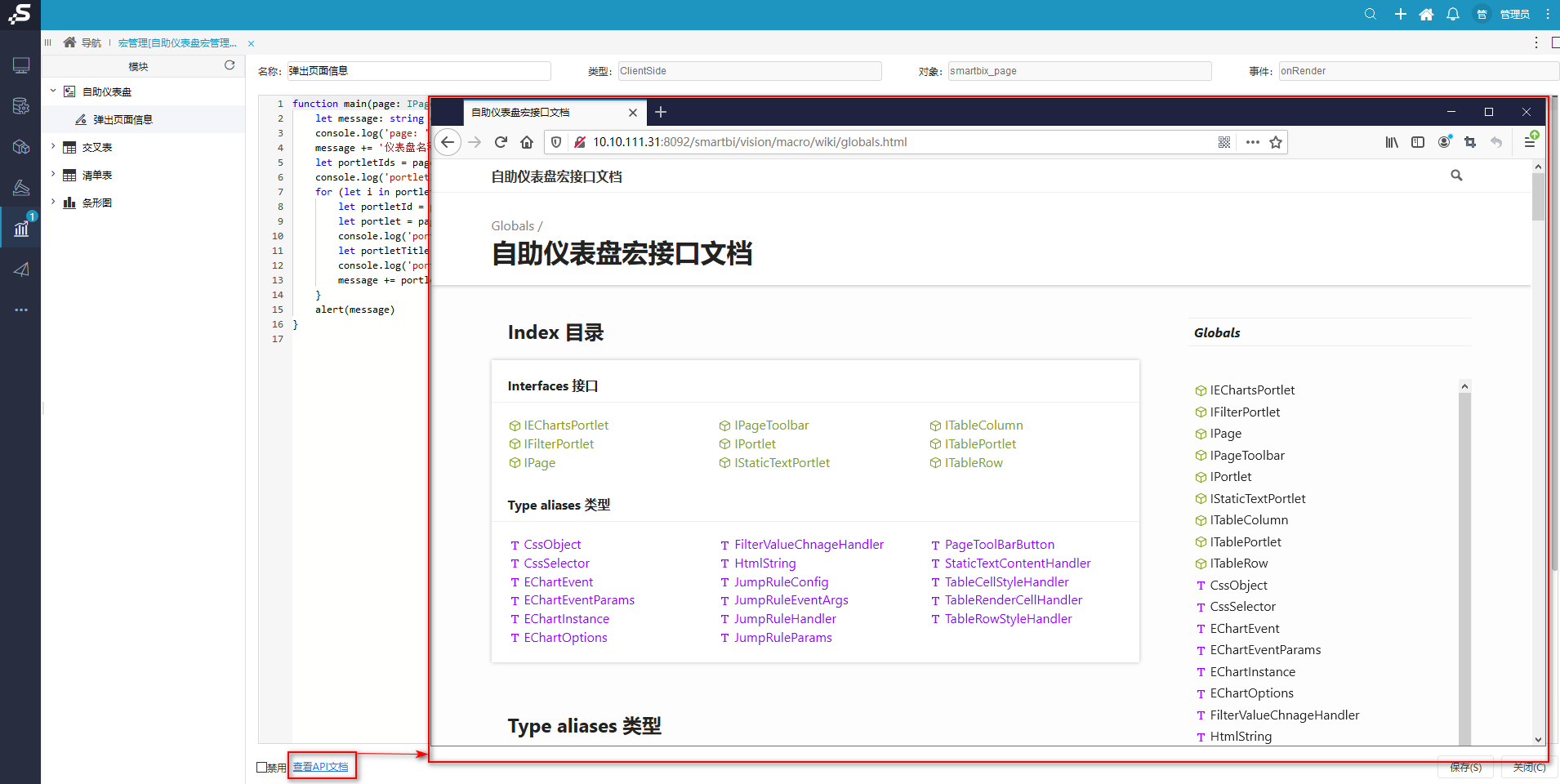Open the more options ellipsis in sidebar
This screenshot has width=1560, height=784.
tap(21, 310)
